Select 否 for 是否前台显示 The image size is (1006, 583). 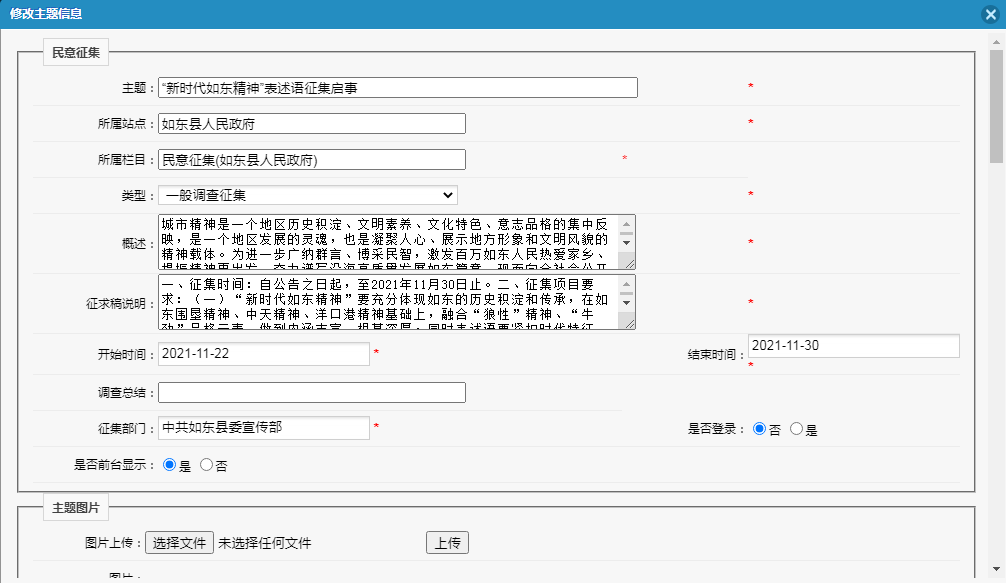coord(206,465)
